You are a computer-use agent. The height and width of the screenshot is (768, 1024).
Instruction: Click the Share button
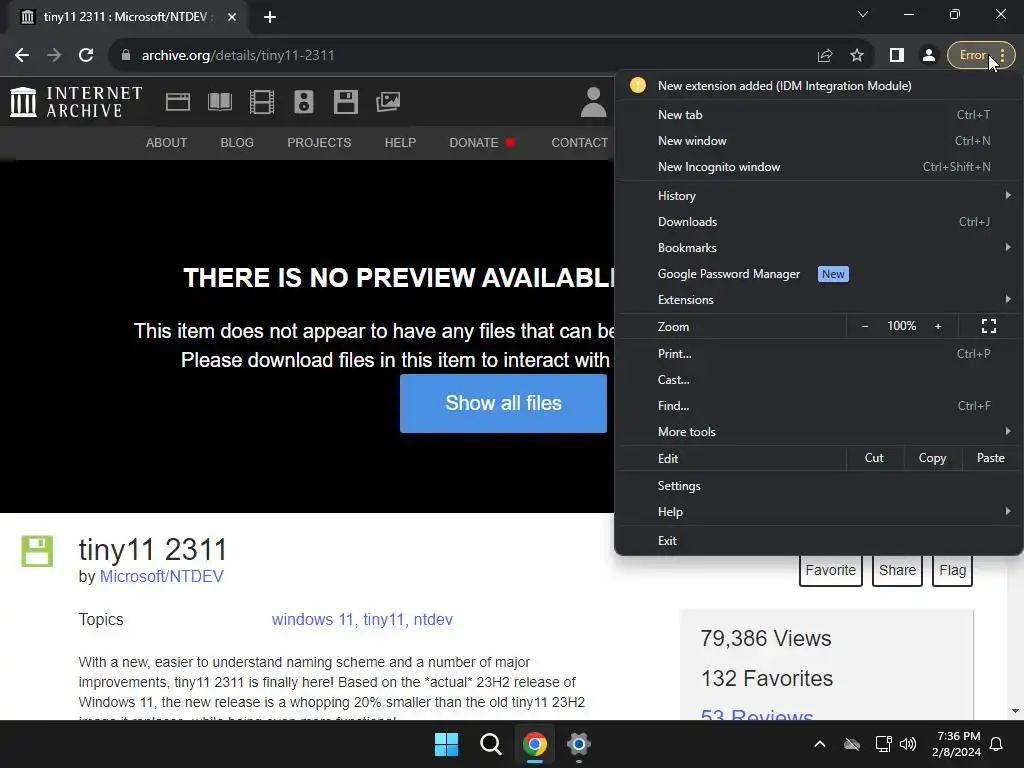(x=897, y=570)
